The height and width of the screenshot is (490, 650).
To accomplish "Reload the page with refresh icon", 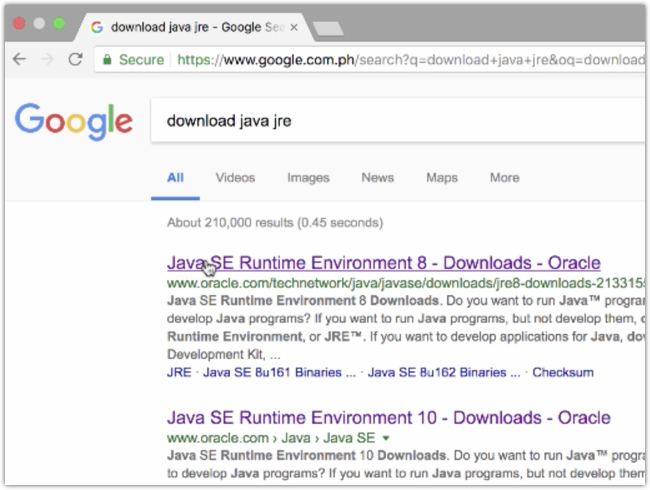I will [x=75, y=60].
